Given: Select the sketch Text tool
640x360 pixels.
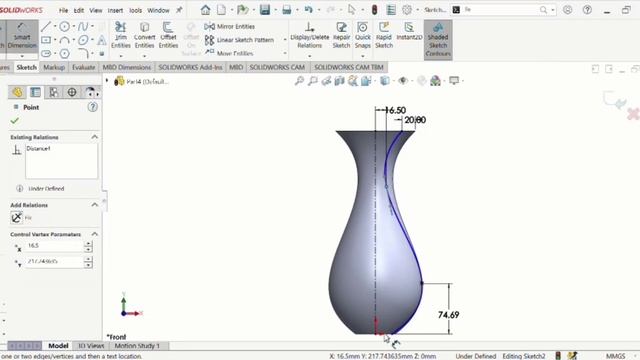Looking at the screenshot, I should (102, 40).
